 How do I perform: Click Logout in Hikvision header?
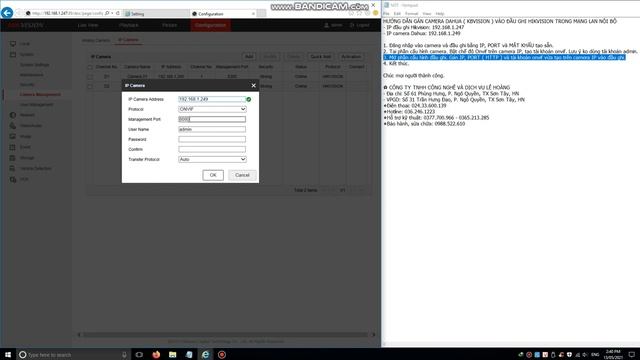point(360,25)
